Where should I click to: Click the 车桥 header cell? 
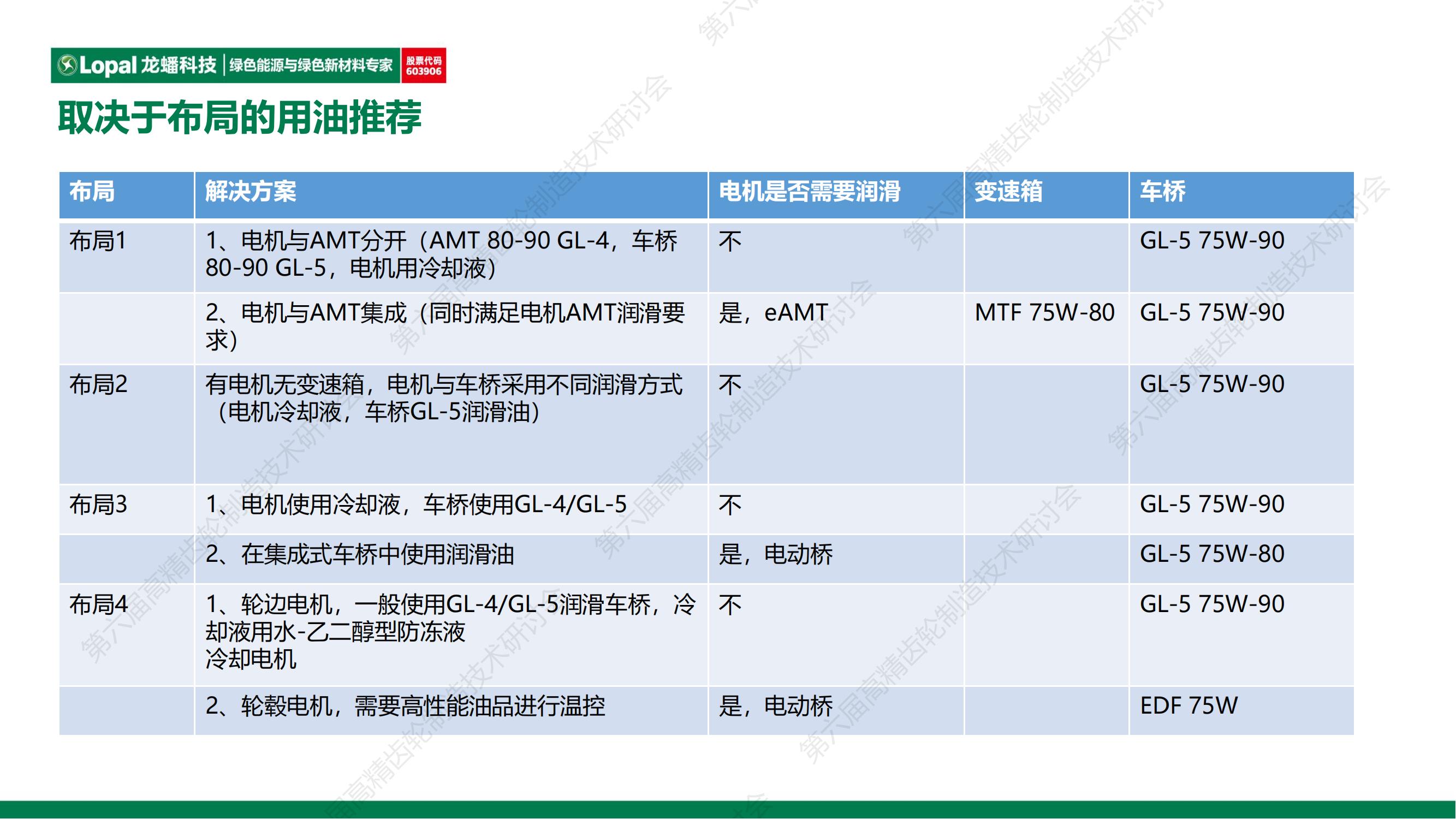1162,192
